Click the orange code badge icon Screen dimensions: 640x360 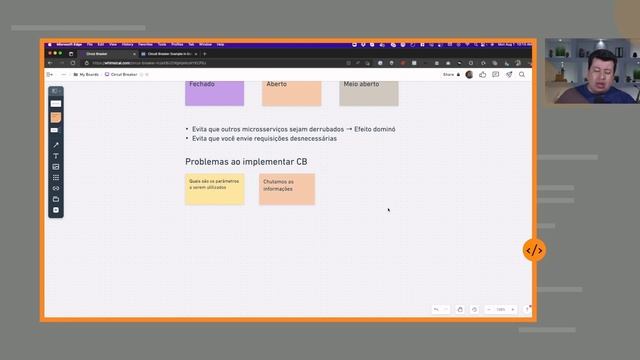(534, 250)
